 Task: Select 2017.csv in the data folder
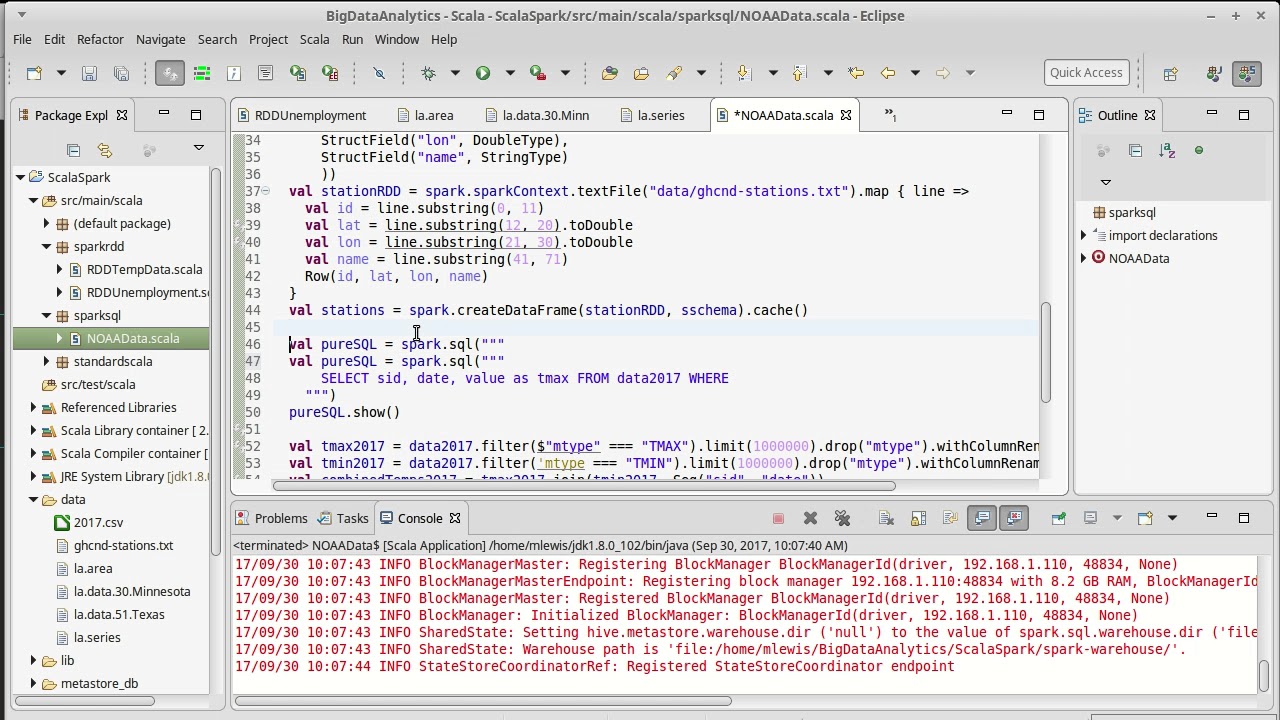(98, 522)
